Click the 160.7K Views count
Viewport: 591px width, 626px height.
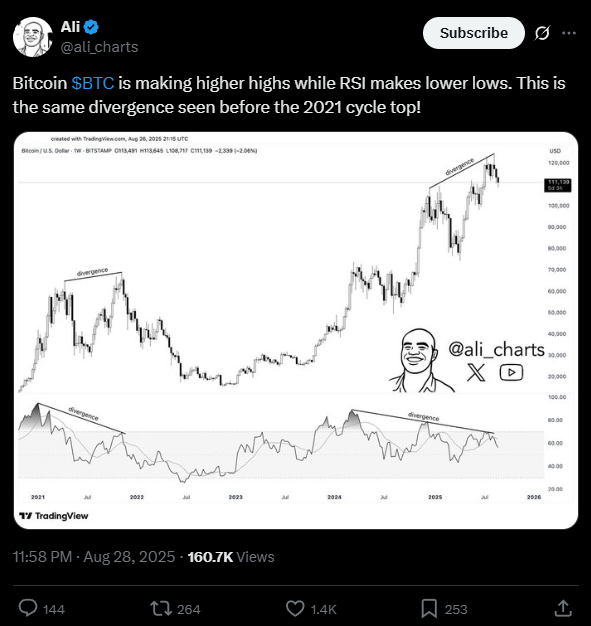click(x=231, y=557)
